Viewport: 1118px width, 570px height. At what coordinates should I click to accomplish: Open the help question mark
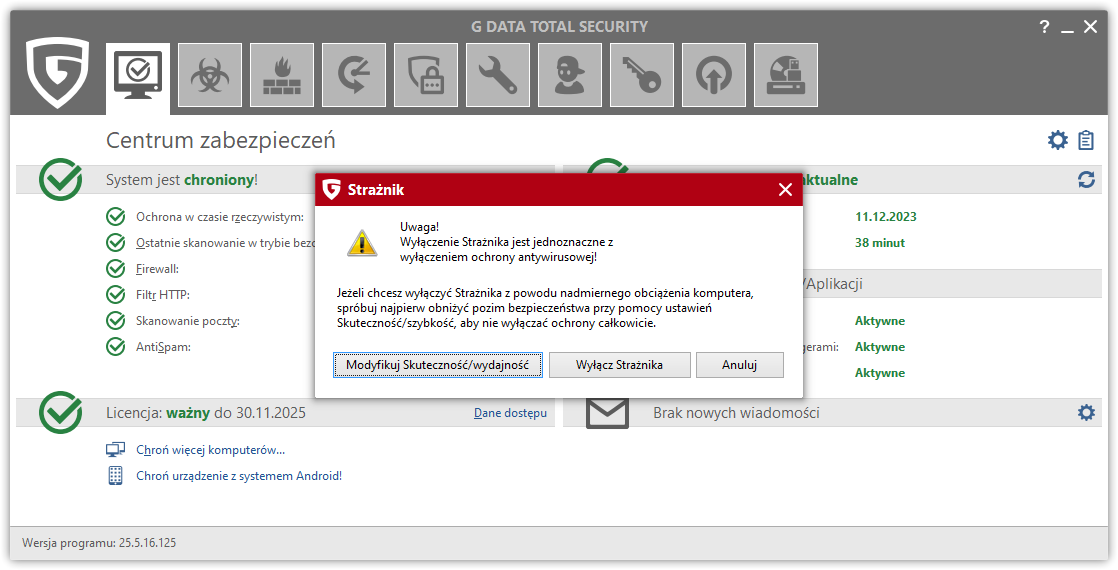tap(1045, 27)
